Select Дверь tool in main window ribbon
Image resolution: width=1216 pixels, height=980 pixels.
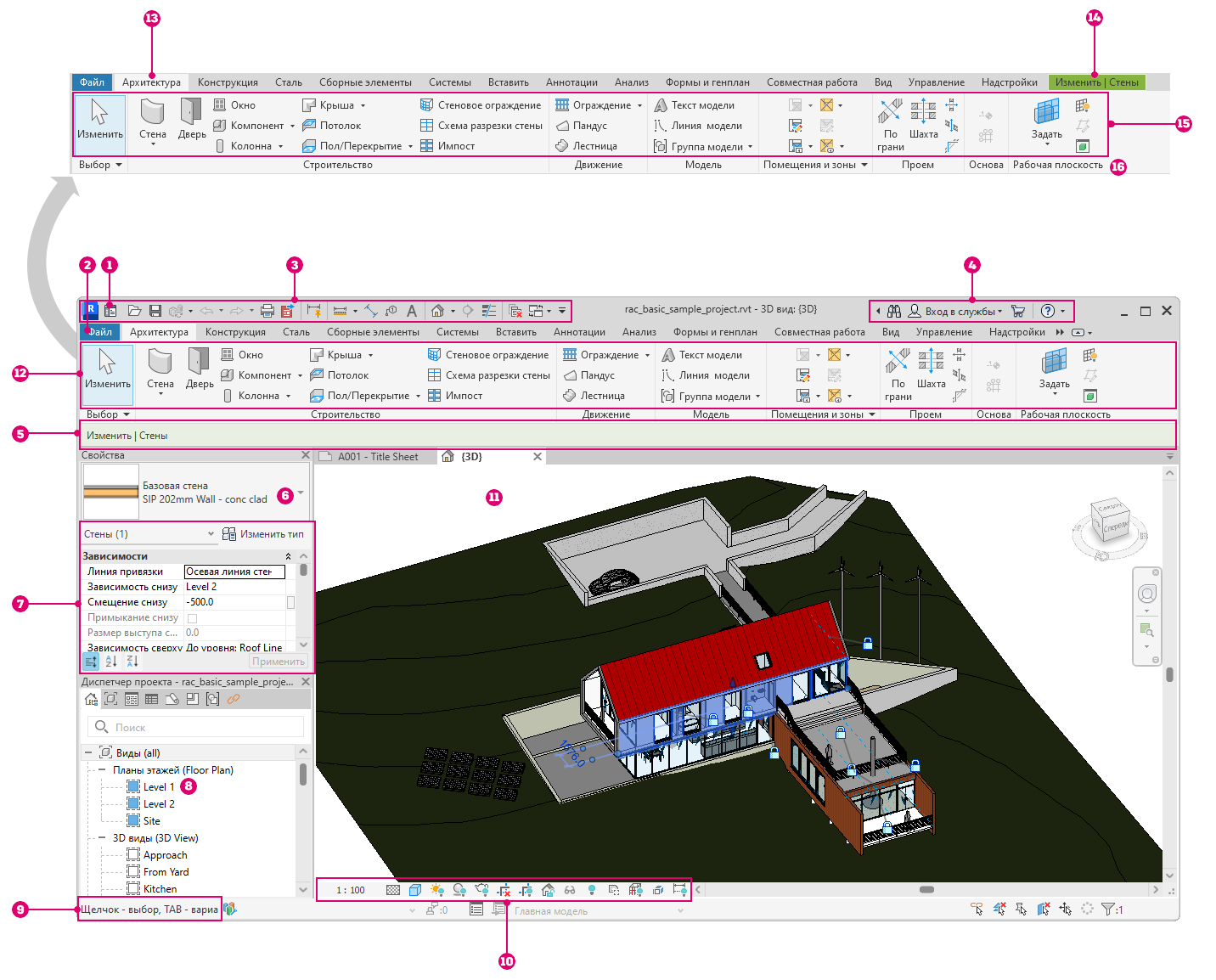coord(200,369)
